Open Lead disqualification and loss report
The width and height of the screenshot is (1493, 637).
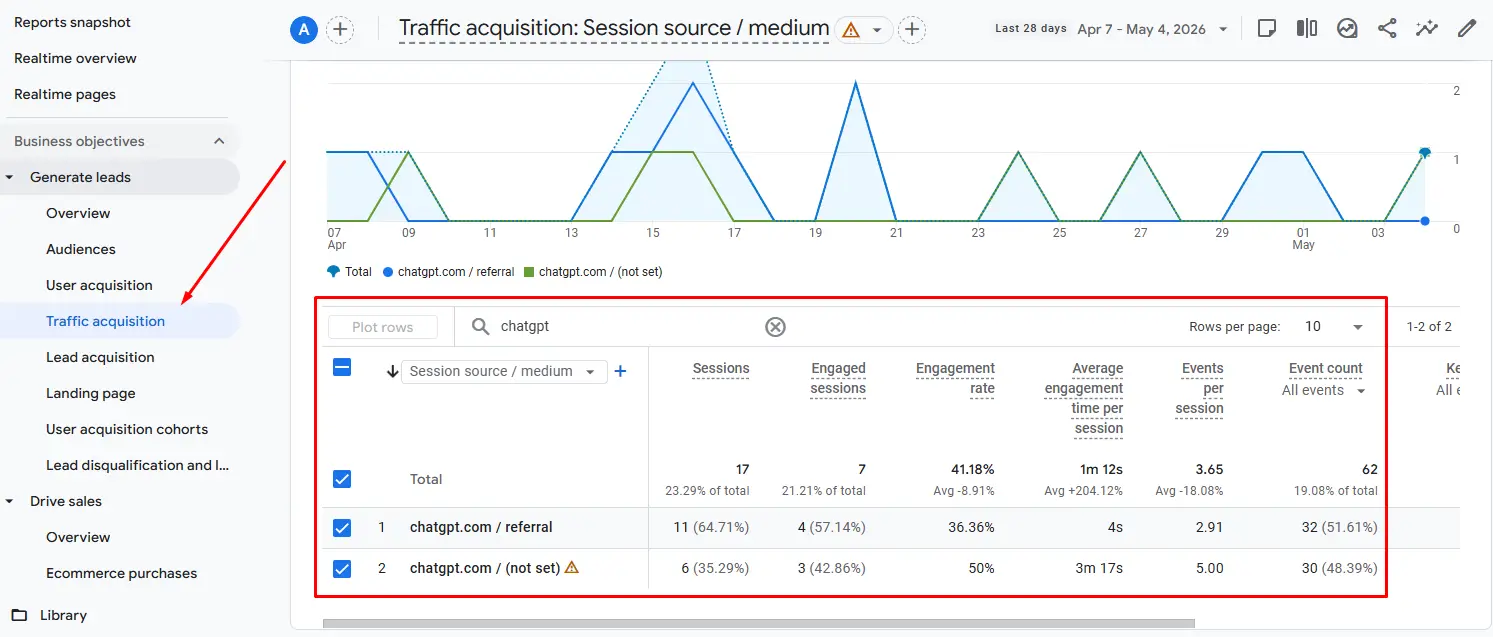138,465
